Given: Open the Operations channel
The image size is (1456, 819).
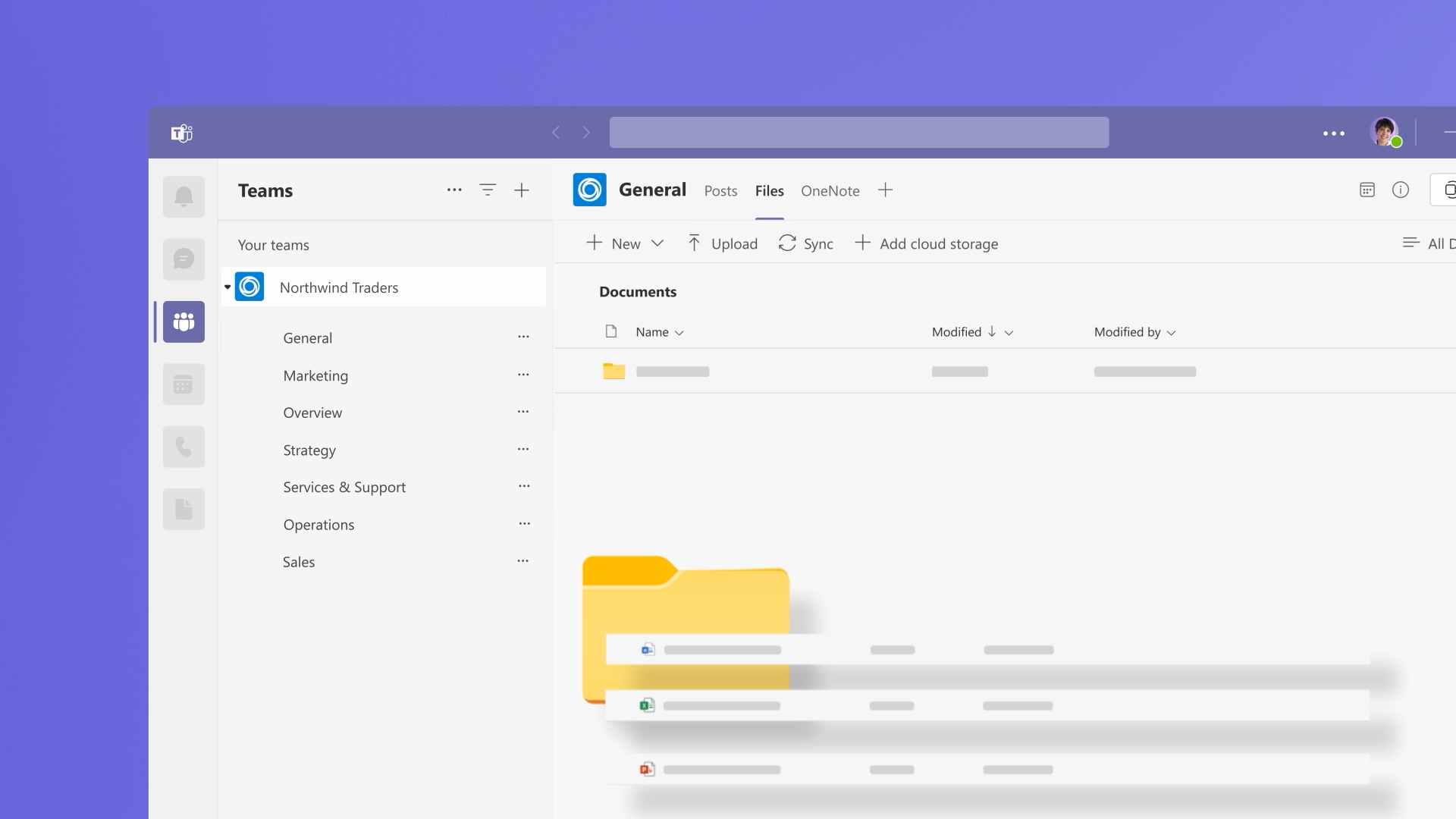Looking at the screenshot, I should point(318,525).
